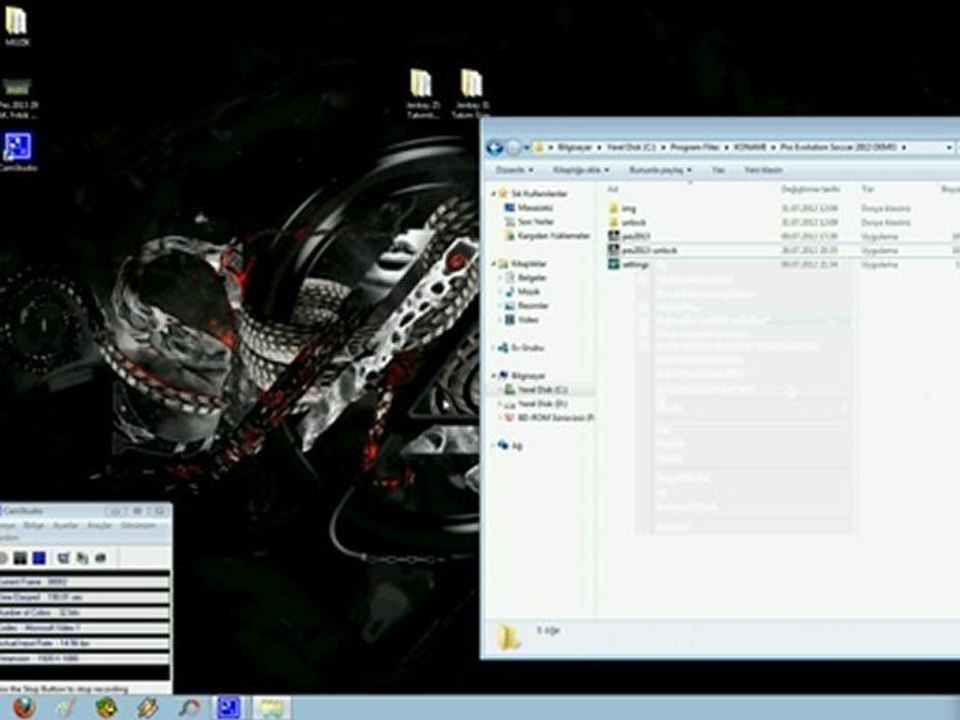Screen dimensions: 960x720
Task: Click the Yeni klasör button
Action: pos(763,170)
